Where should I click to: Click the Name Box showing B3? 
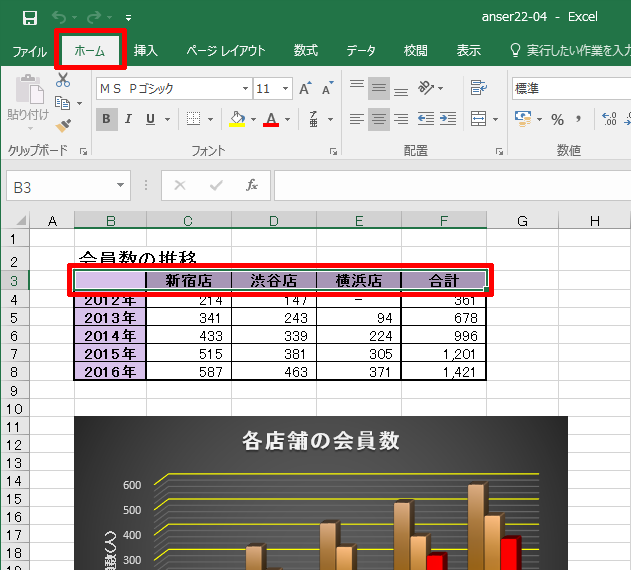(60, 187)
